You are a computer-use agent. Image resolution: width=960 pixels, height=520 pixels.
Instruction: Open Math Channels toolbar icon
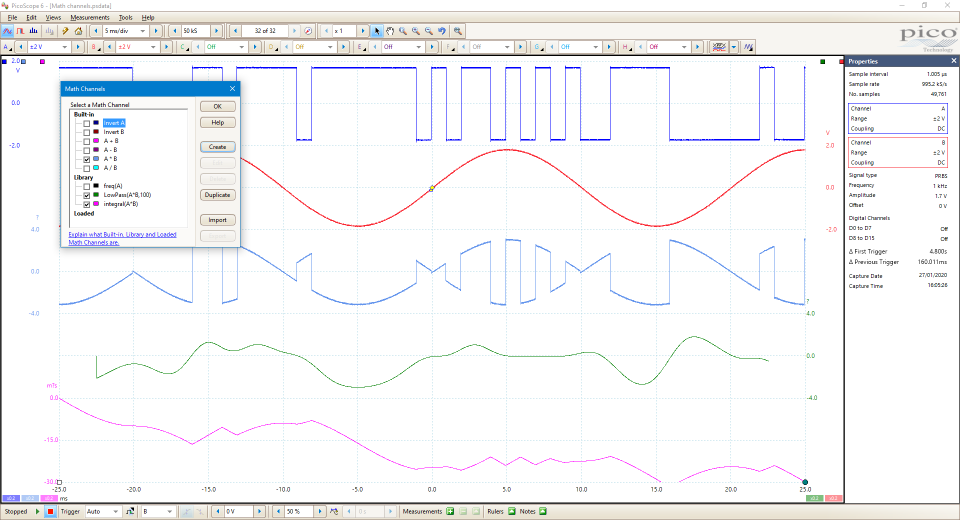[719, 47]
